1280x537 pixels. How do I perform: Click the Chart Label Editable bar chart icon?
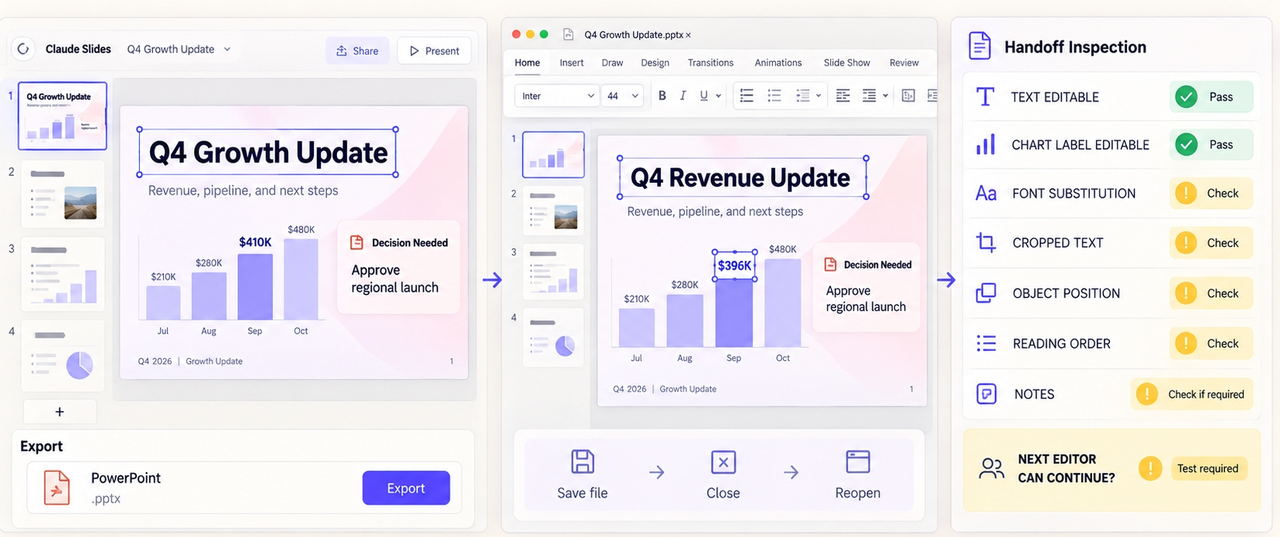[x=985, y=144]
